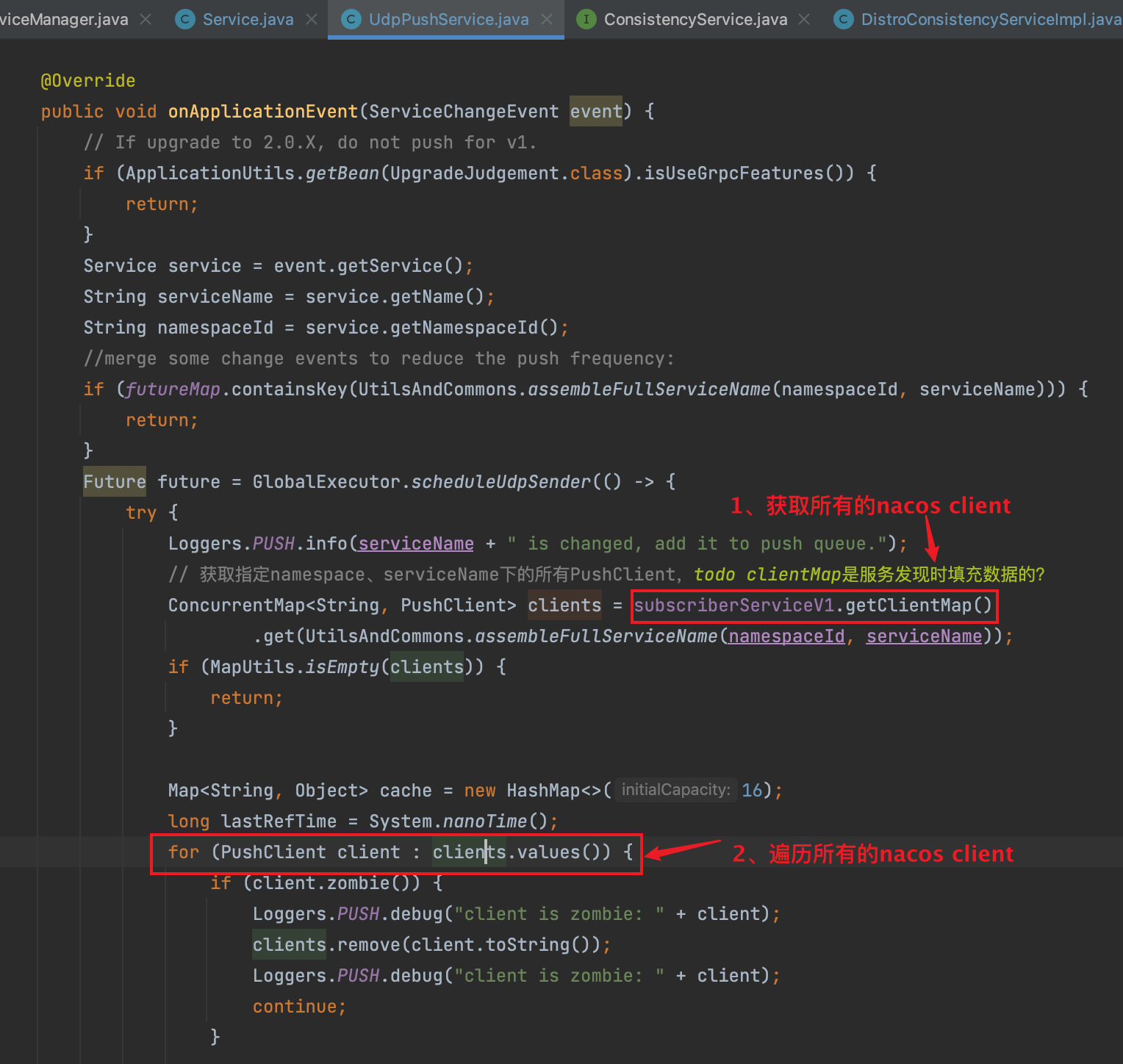Click the underlined namespaceId argument

(786, 636)
